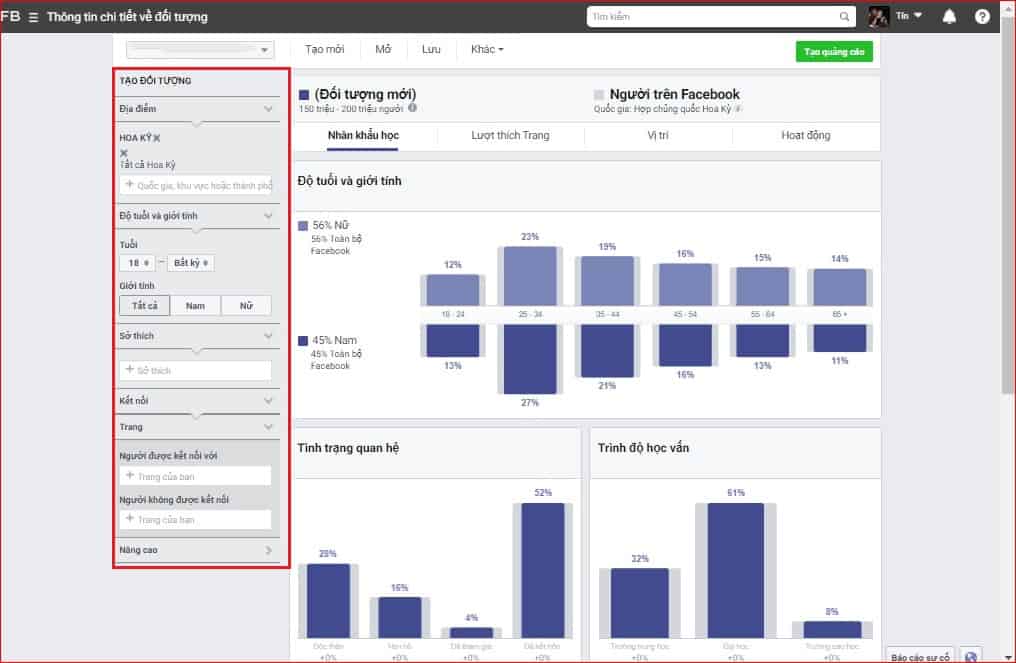
Task: Expand the Nâng cao section
Action: pos(195,550)
